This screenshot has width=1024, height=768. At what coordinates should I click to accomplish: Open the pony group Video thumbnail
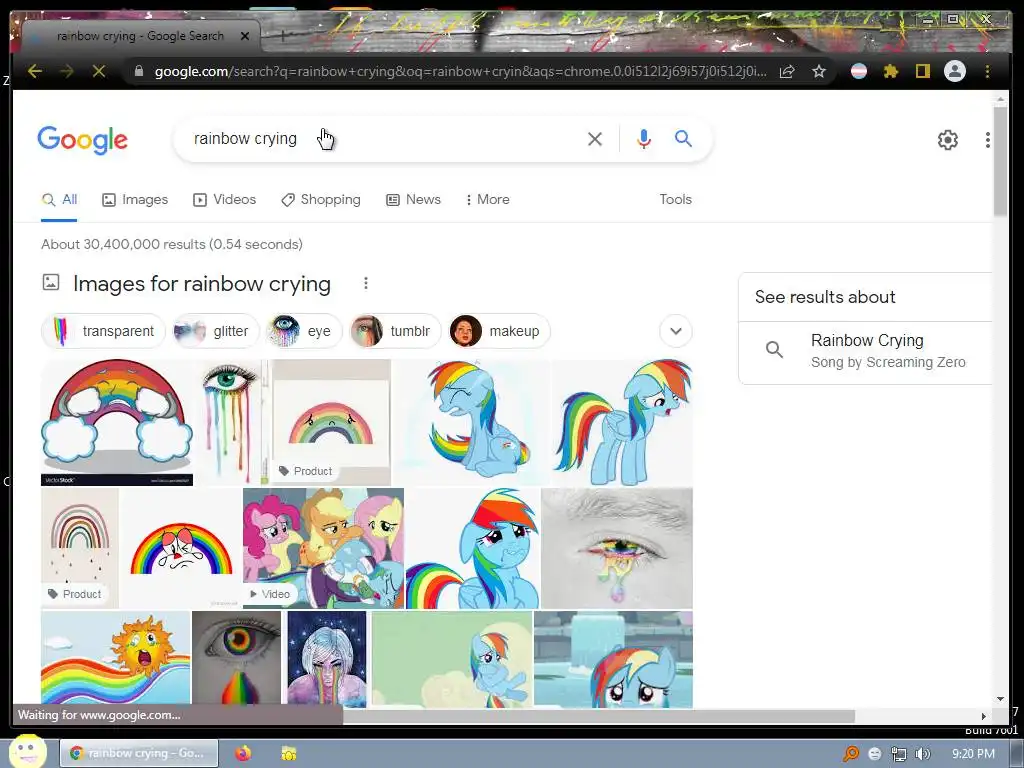click(323, 549)
